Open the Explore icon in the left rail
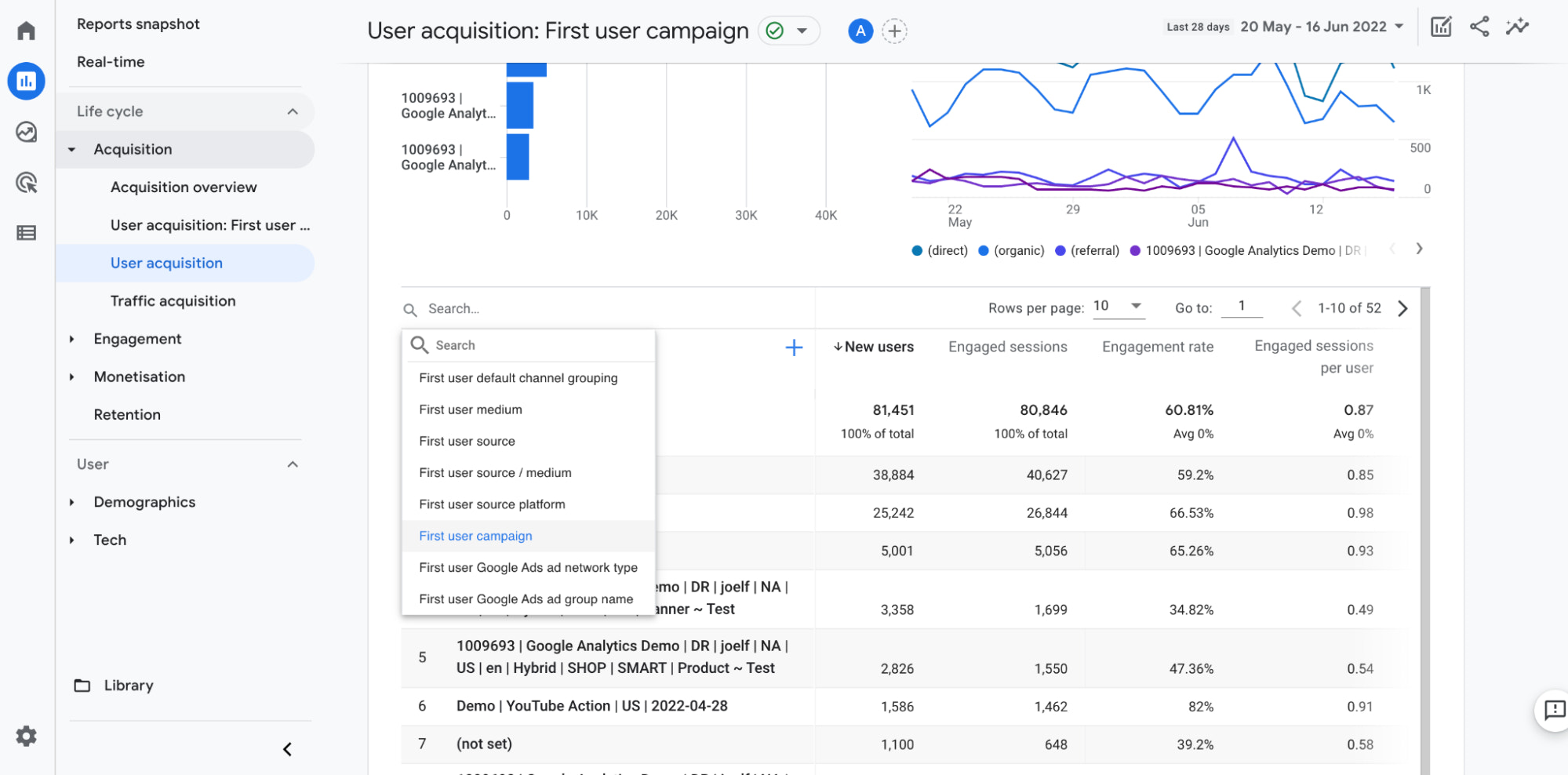The height and width of the screenshot is (775, 1568). [x=26, y=132]
